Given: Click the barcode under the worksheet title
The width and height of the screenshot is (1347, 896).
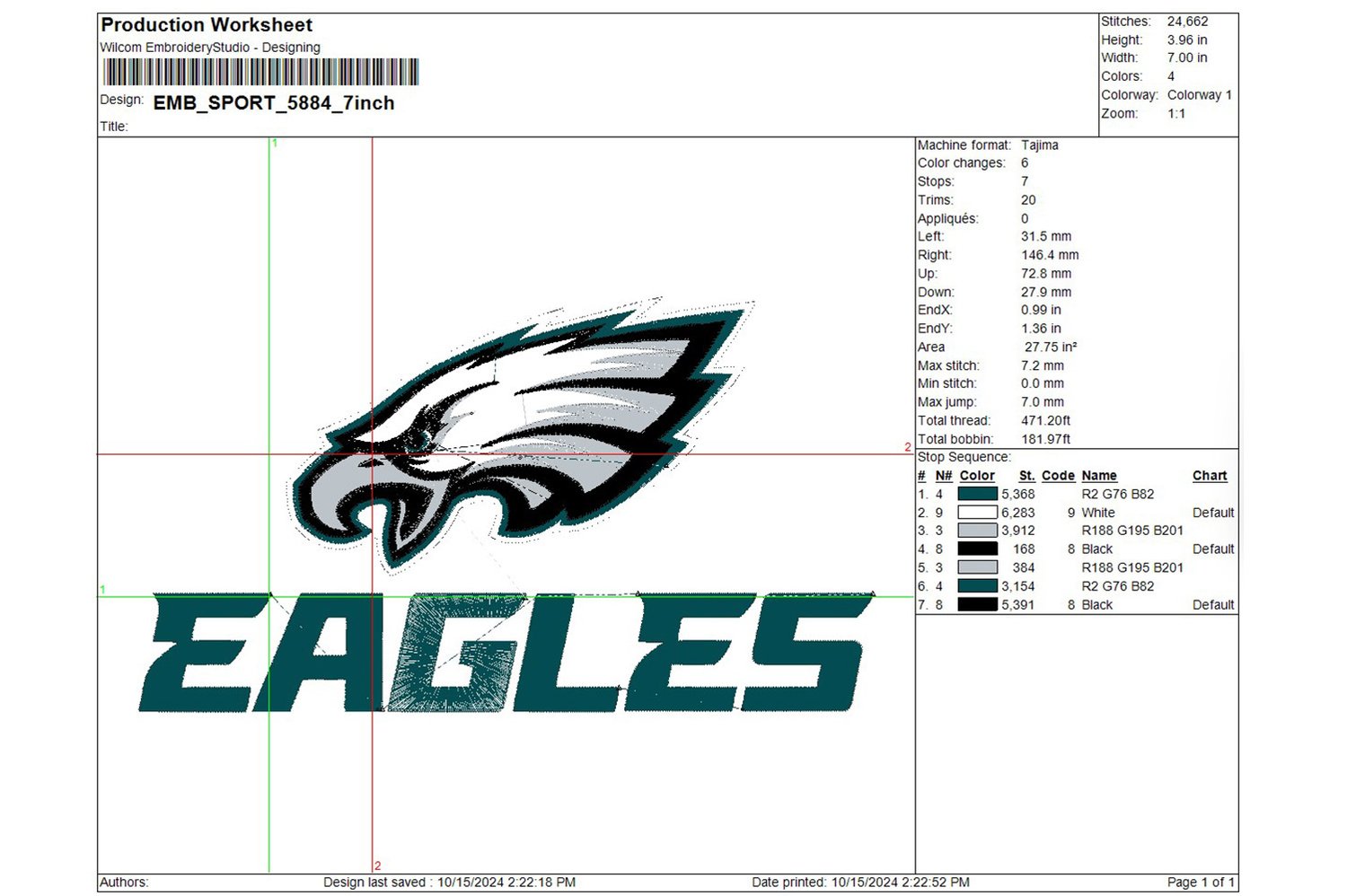Looking at the screenshot, I should 260,72.
